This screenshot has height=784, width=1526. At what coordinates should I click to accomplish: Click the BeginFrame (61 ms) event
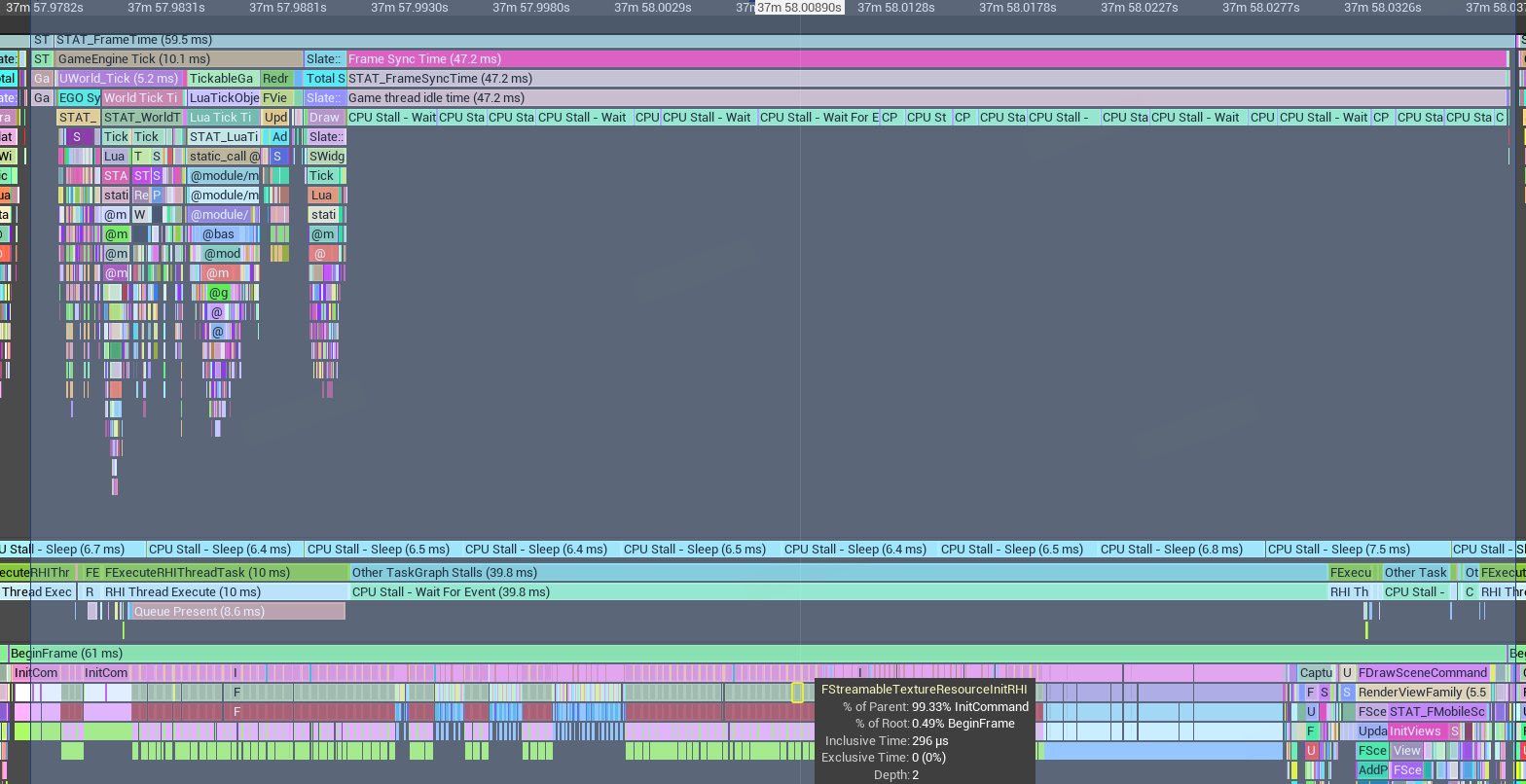pyautogui.click(x=756, y=654)
